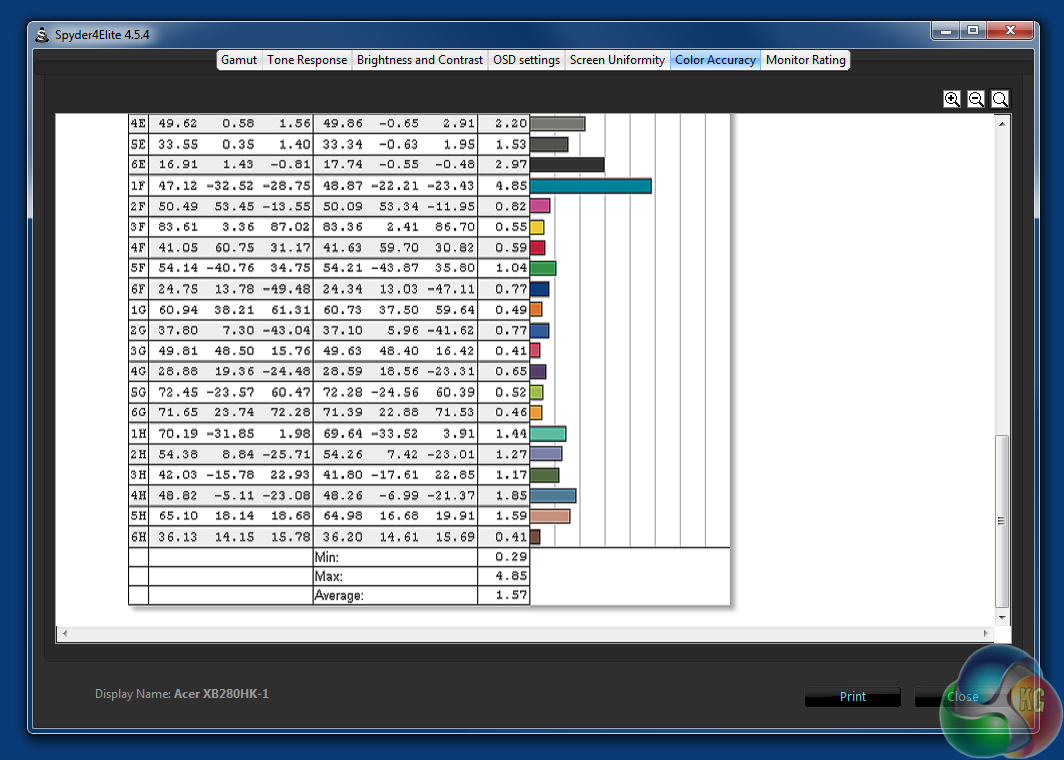Click the yellow bar for patch 3F
The image size is (1064, 760).
537,227
